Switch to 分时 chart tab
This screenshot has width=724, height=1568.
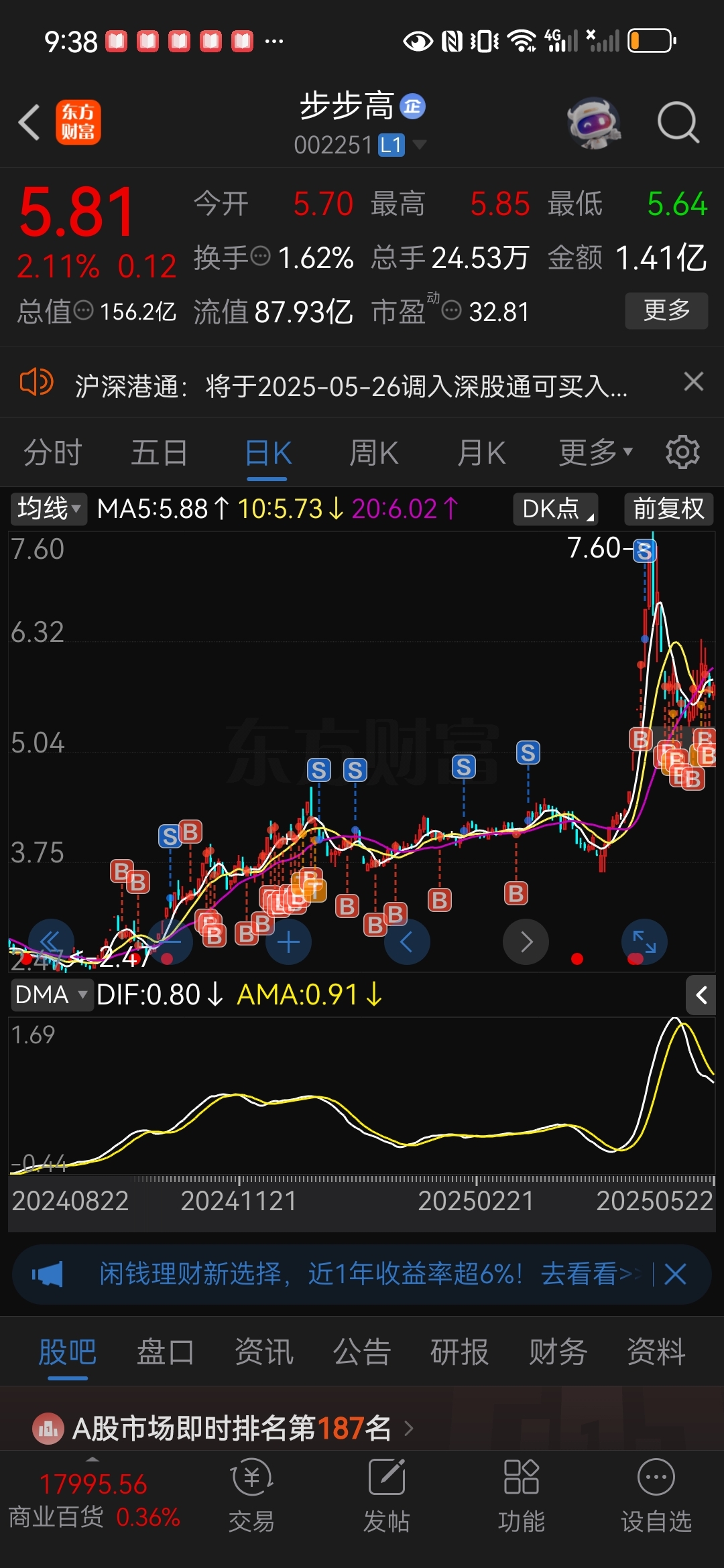point(53,452)
